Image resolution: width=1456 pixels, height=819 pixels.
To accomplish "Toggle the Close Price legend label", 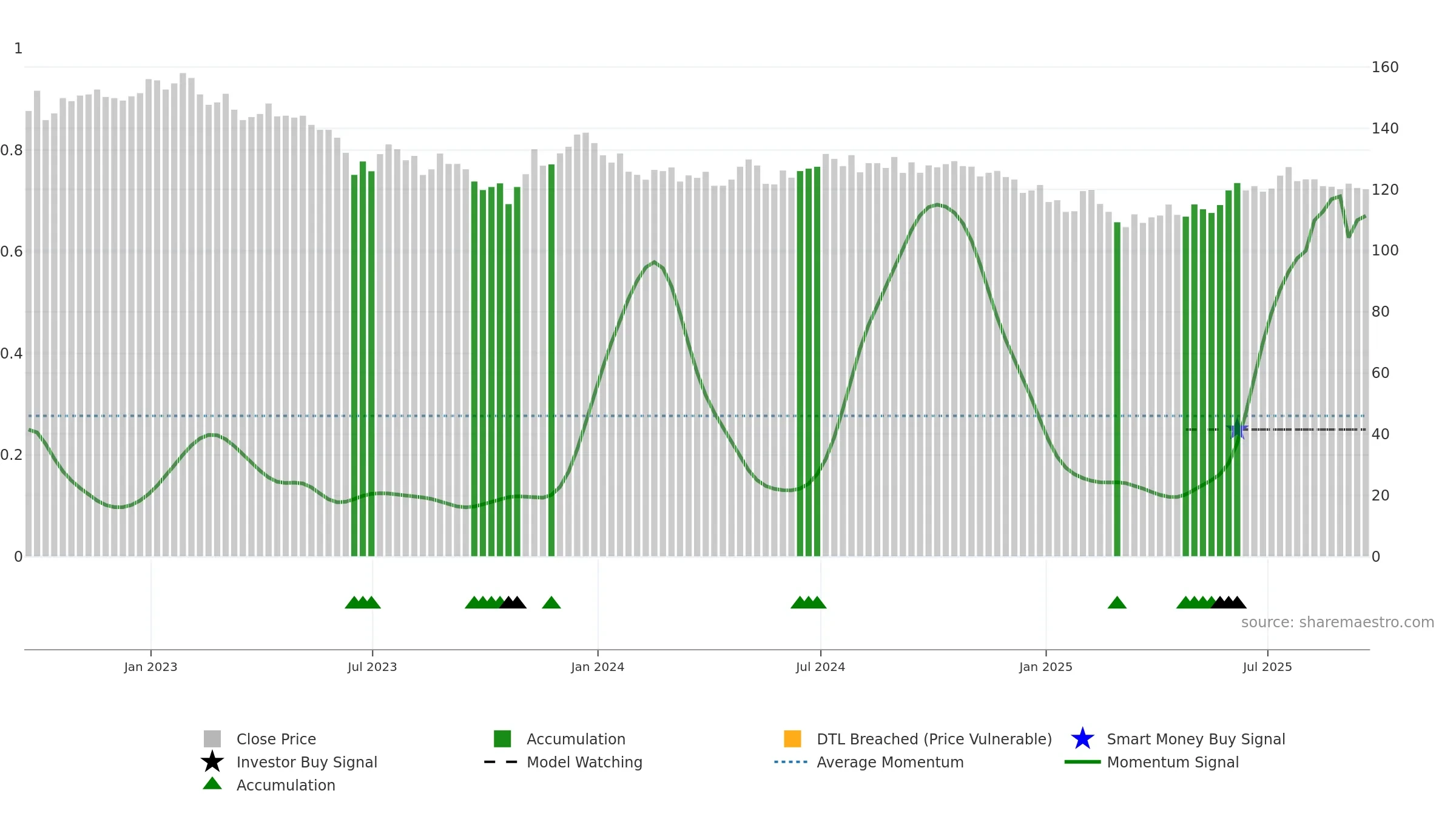I will (276, 739).
